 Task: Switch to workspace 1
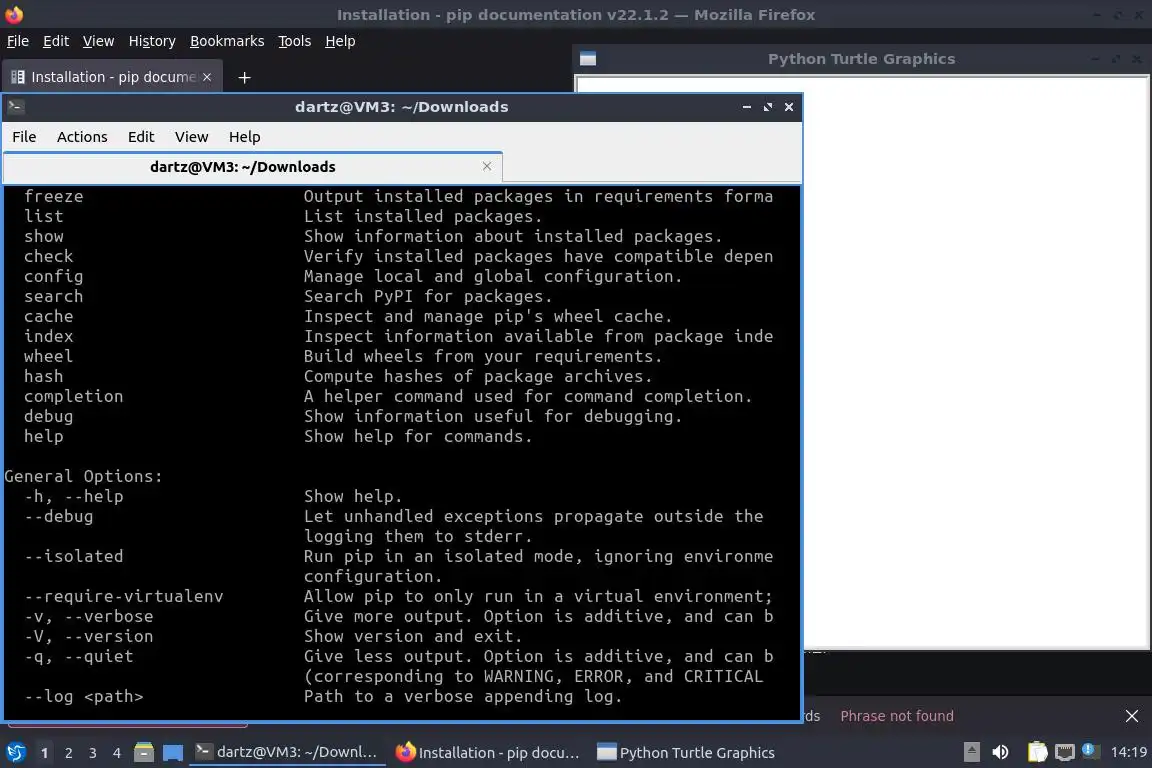tap(45, 753)
